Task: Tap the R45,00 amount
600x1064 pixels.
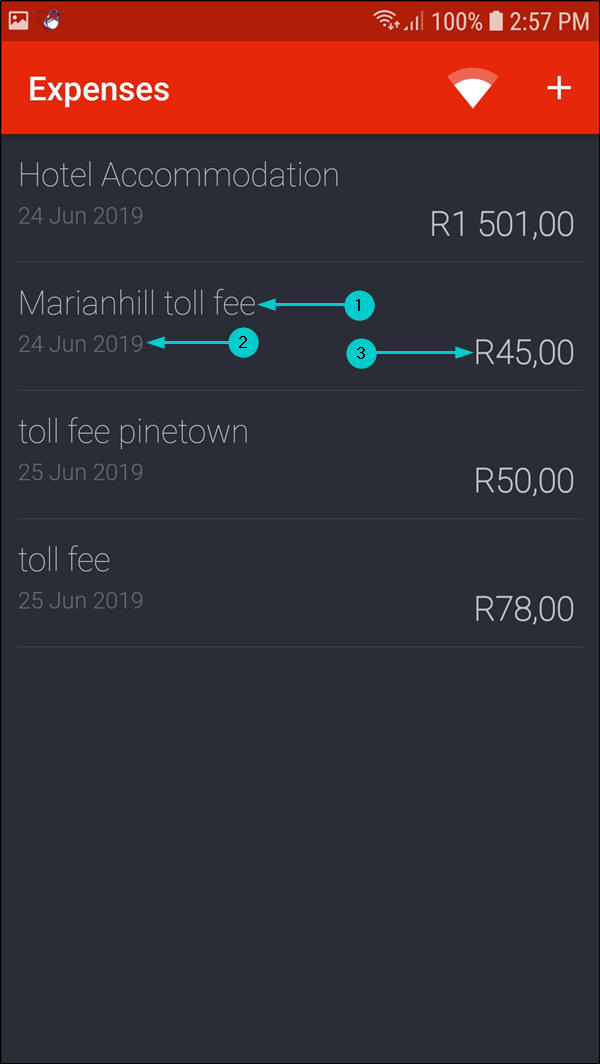Action: (x=524, y=353)
